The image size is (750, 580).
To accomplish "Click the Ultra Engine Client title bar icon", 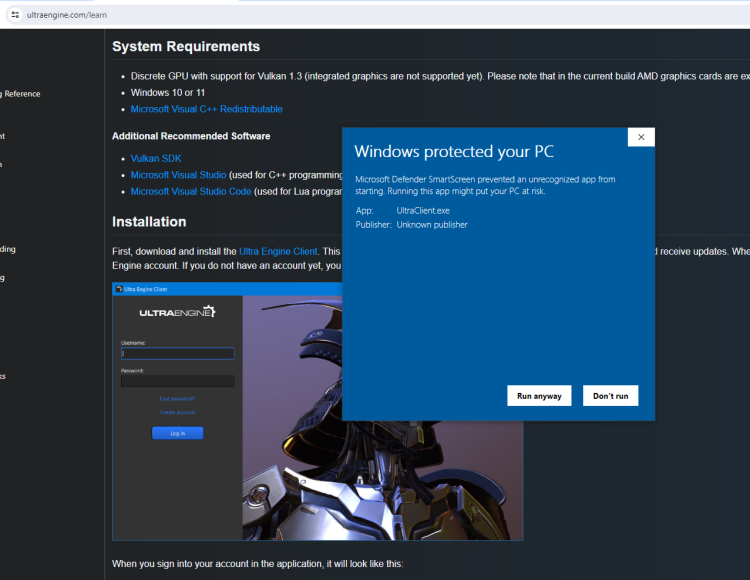I will [119, 289].
